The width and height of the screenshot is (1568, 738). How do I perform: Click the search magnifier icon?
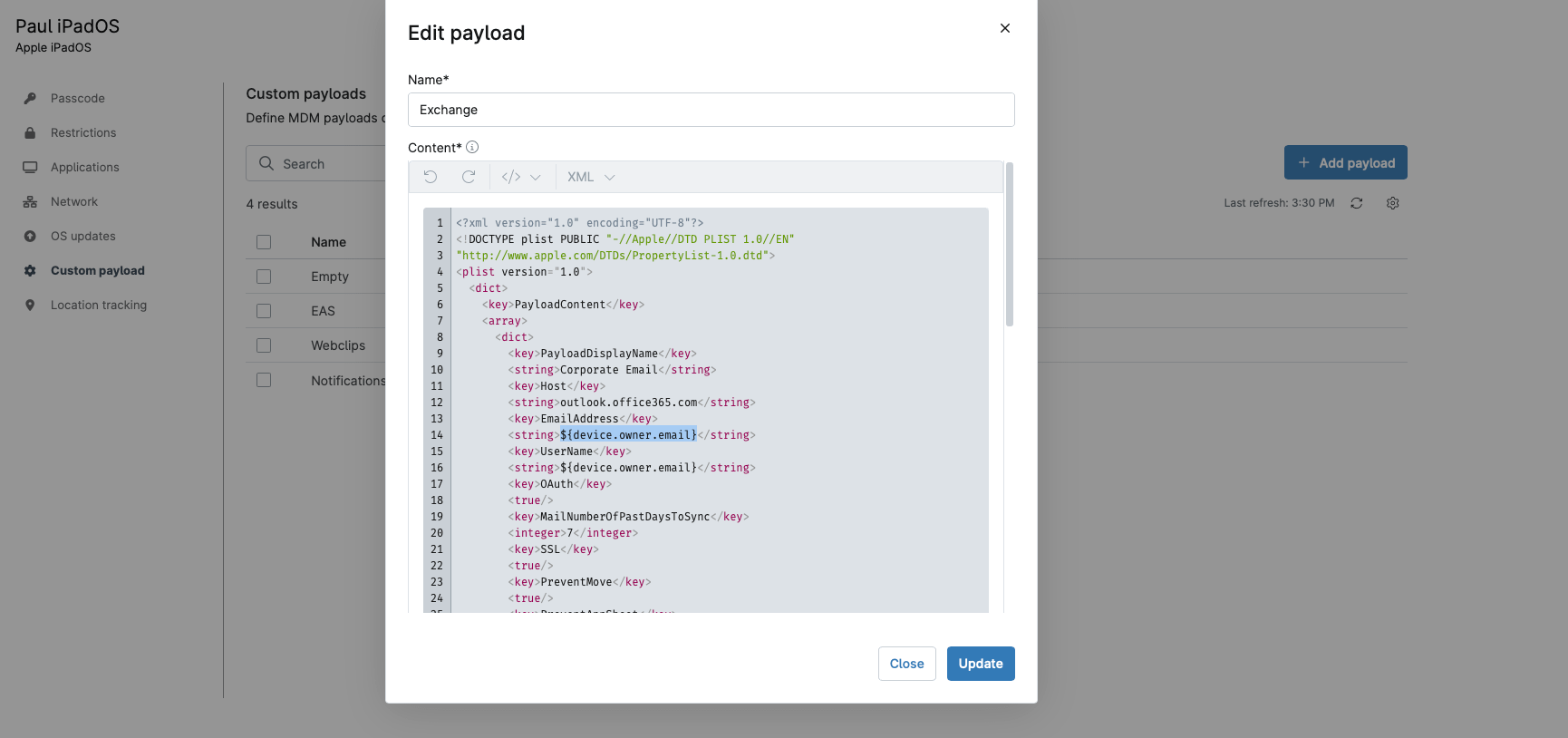click(266, 163)
